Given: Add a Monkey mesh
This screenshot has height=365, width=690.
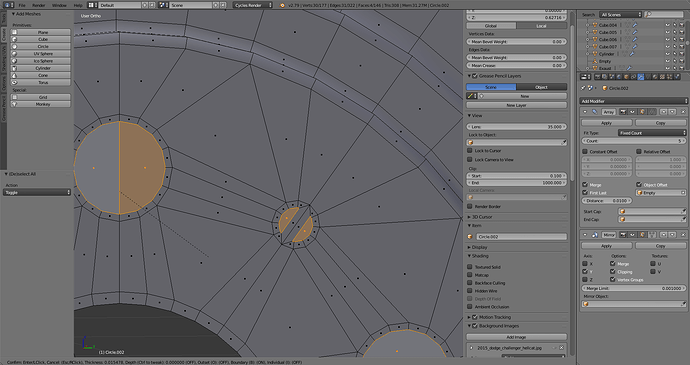Looking at the screenshot, I should [x=40, y=104].
